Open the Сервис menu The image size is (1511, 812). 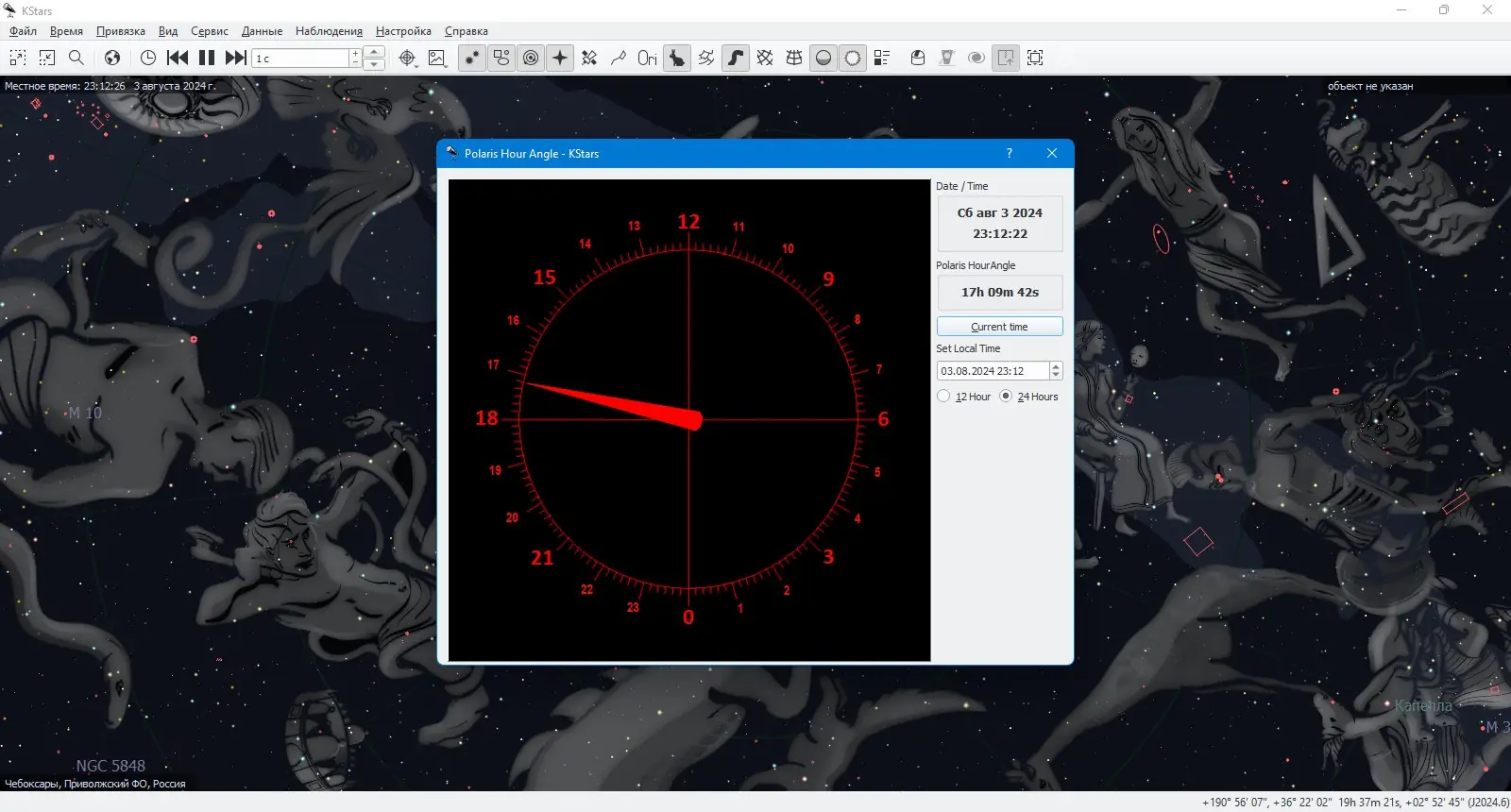point(210,31)
